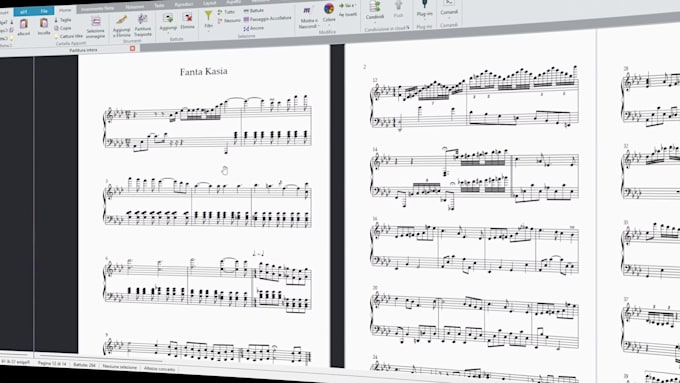Image resolution: width=680 pixels, height=383 pixels.
Task: Click the Elimina battute icon
Action: tap(187, 17)
